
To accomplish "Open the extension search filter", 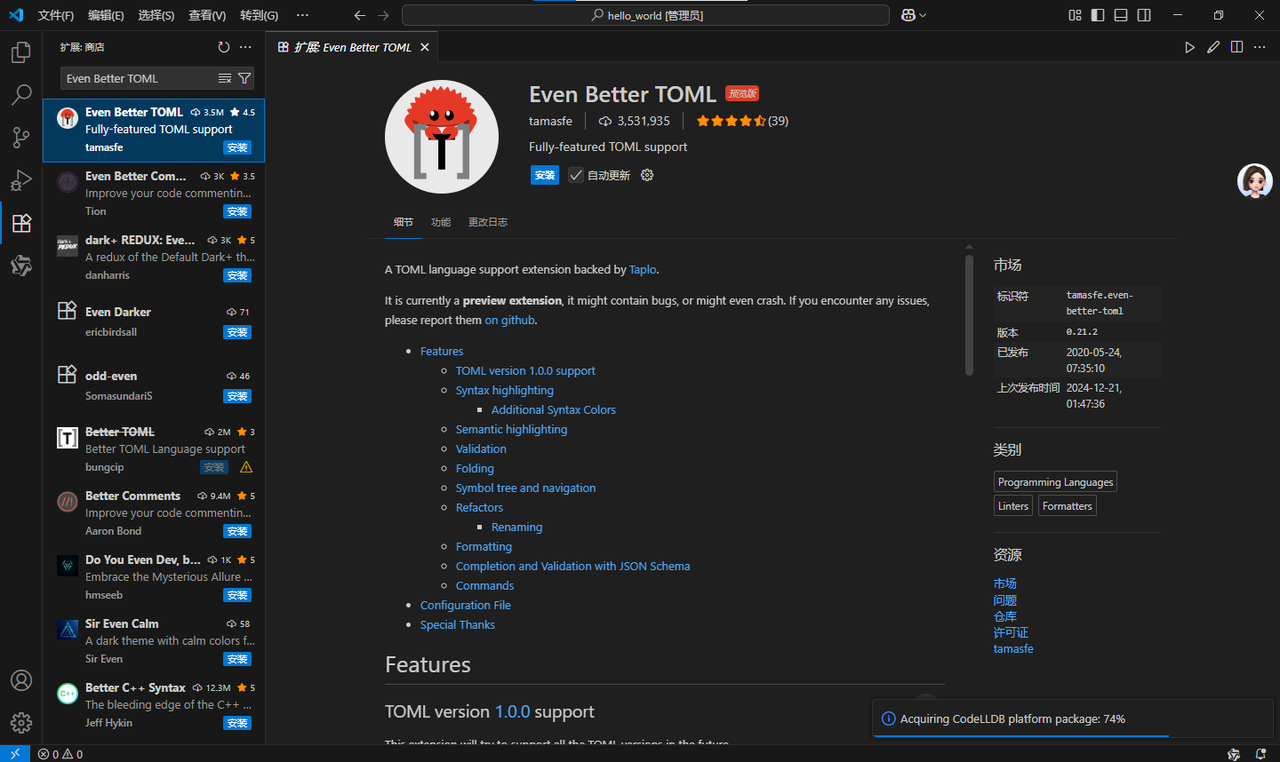I will click(x=244, y=78).
